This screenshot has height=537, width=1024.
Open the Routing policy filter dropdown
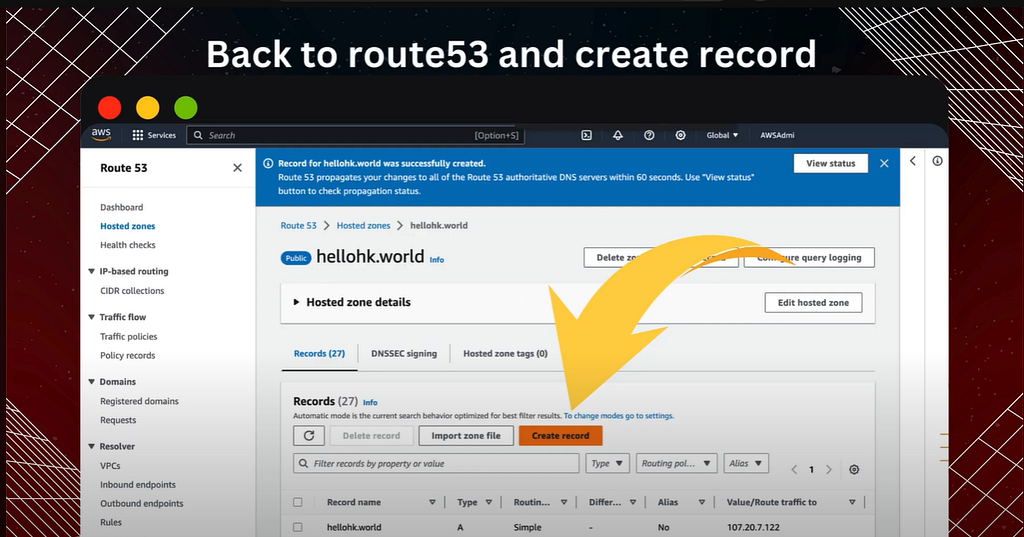click(676, 463)
